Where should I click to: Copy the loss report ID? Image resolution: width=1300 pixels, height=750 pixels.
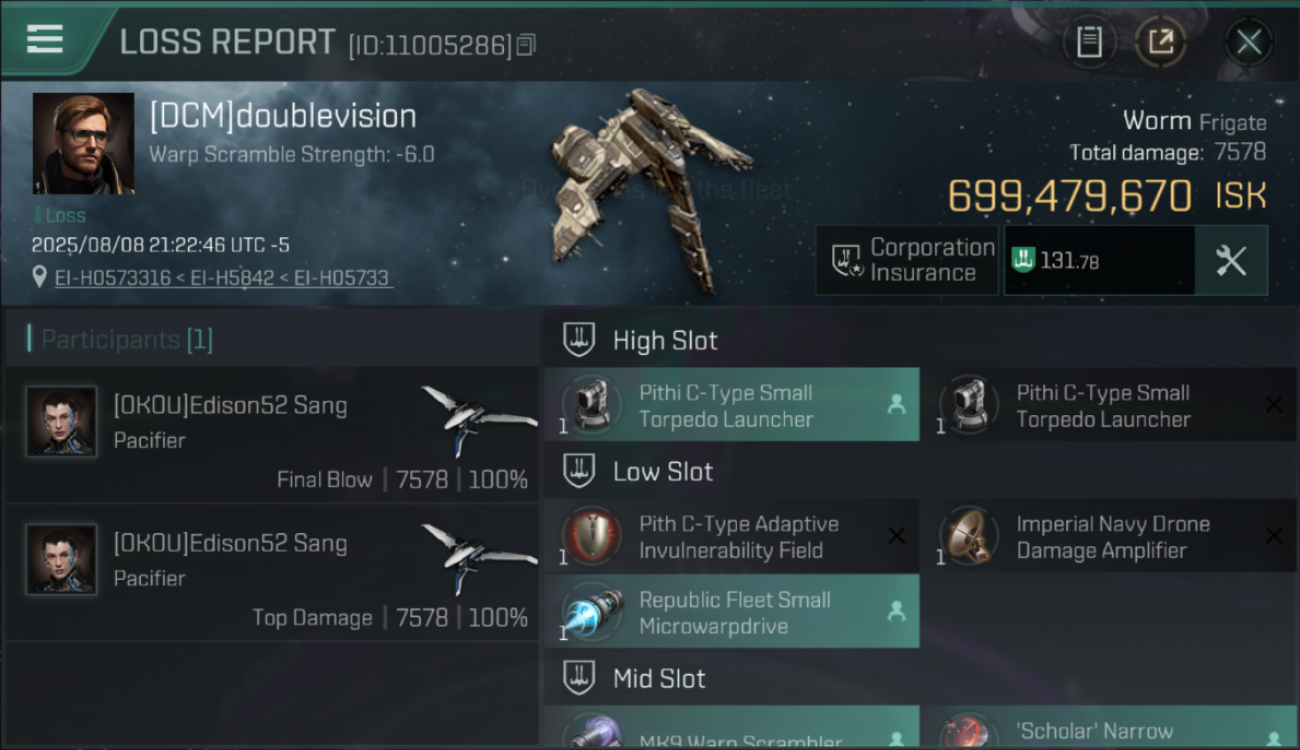point(527,44)
